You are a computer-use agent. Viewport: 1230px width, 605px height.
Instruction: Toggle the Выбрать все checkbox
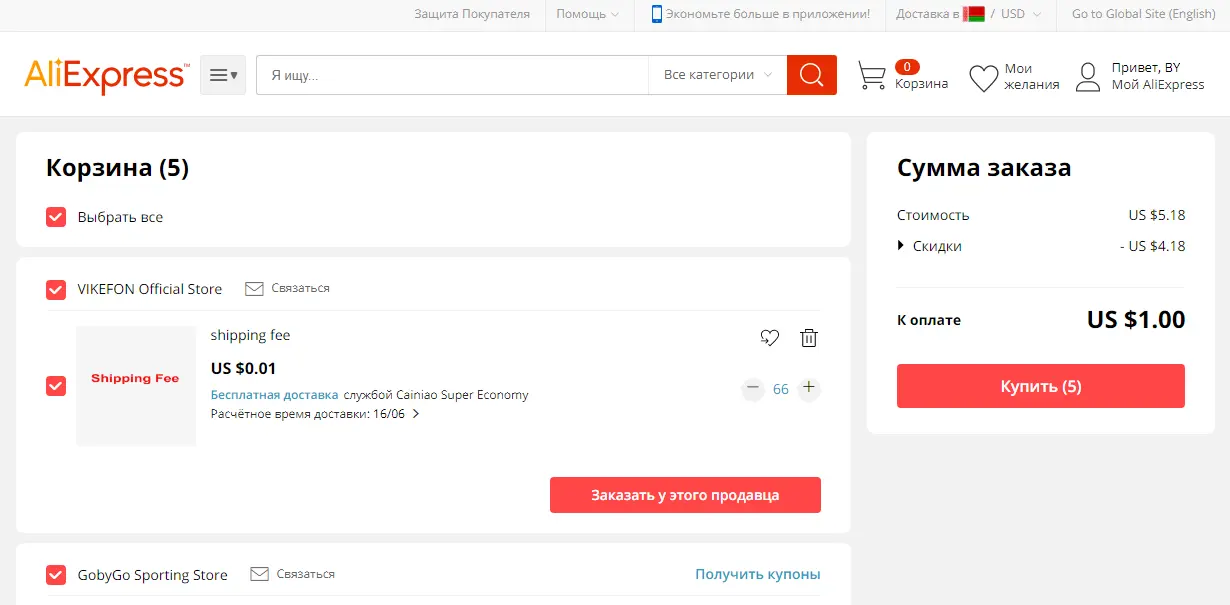coord(56,217)
